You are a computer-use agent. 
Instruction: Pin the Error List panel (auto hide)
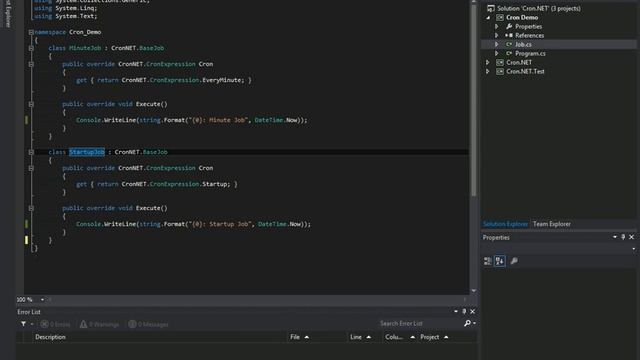coord(464,311)
